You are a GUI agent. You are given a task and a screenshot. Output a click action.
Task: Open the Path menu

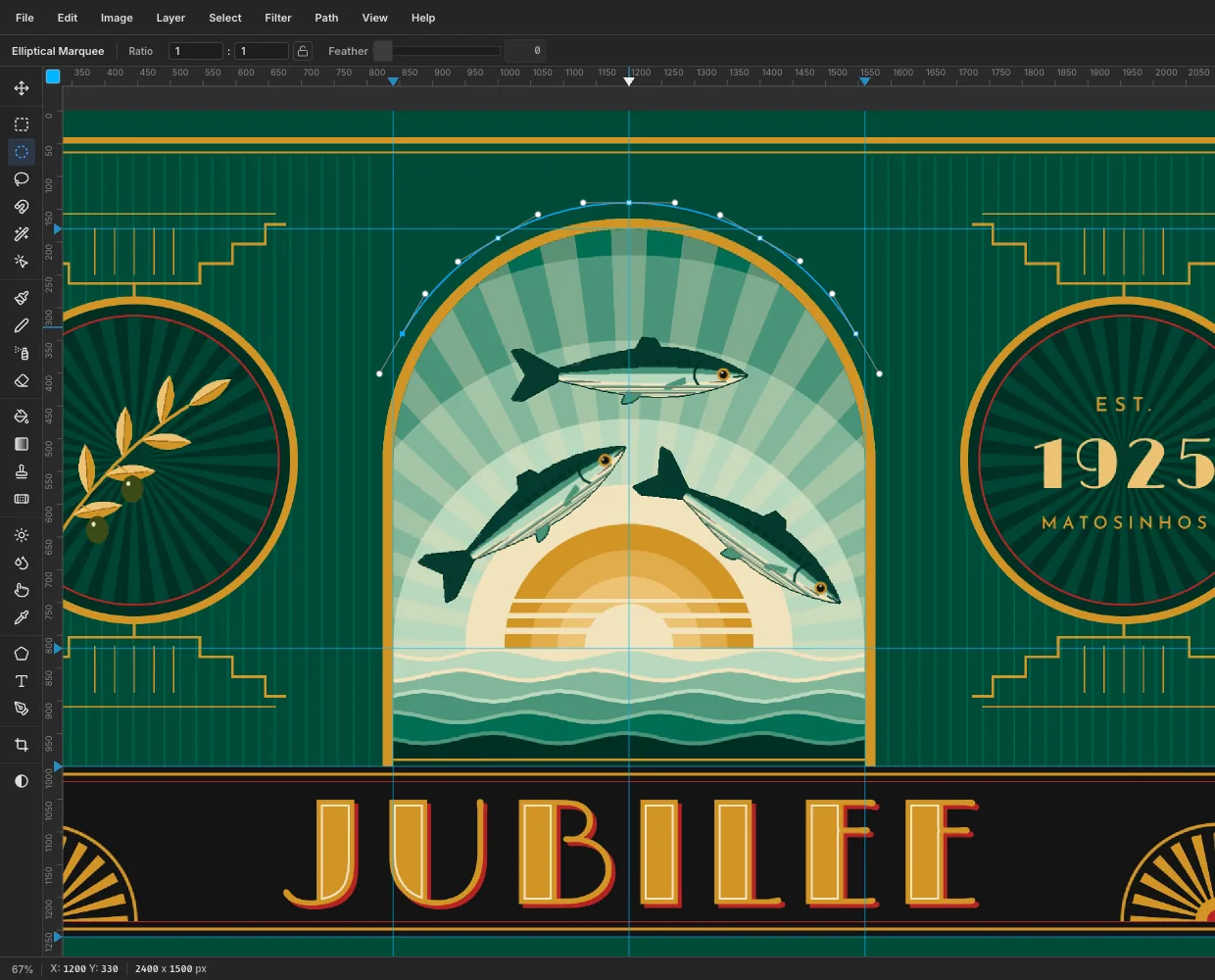(326, 18)
